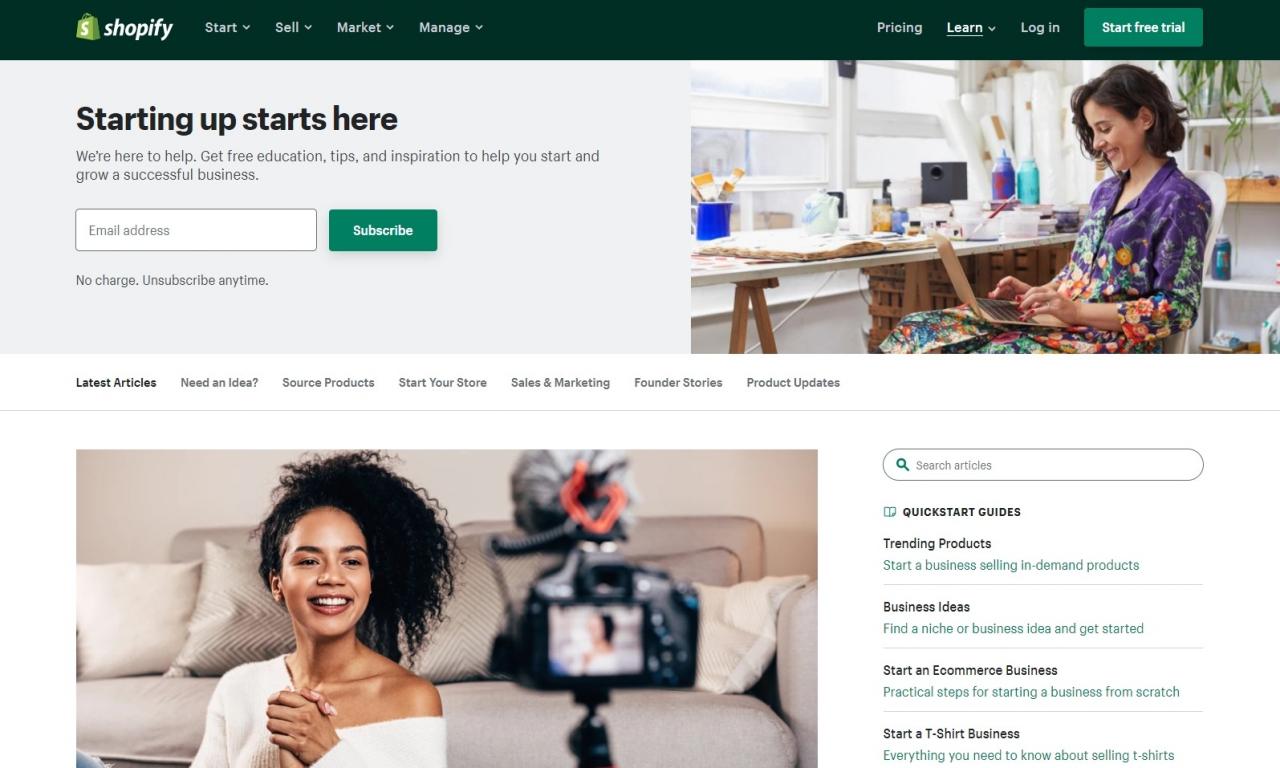Open the Manage dropdown menu
This screenshot has height=768, width=1280.
(451, 27)
